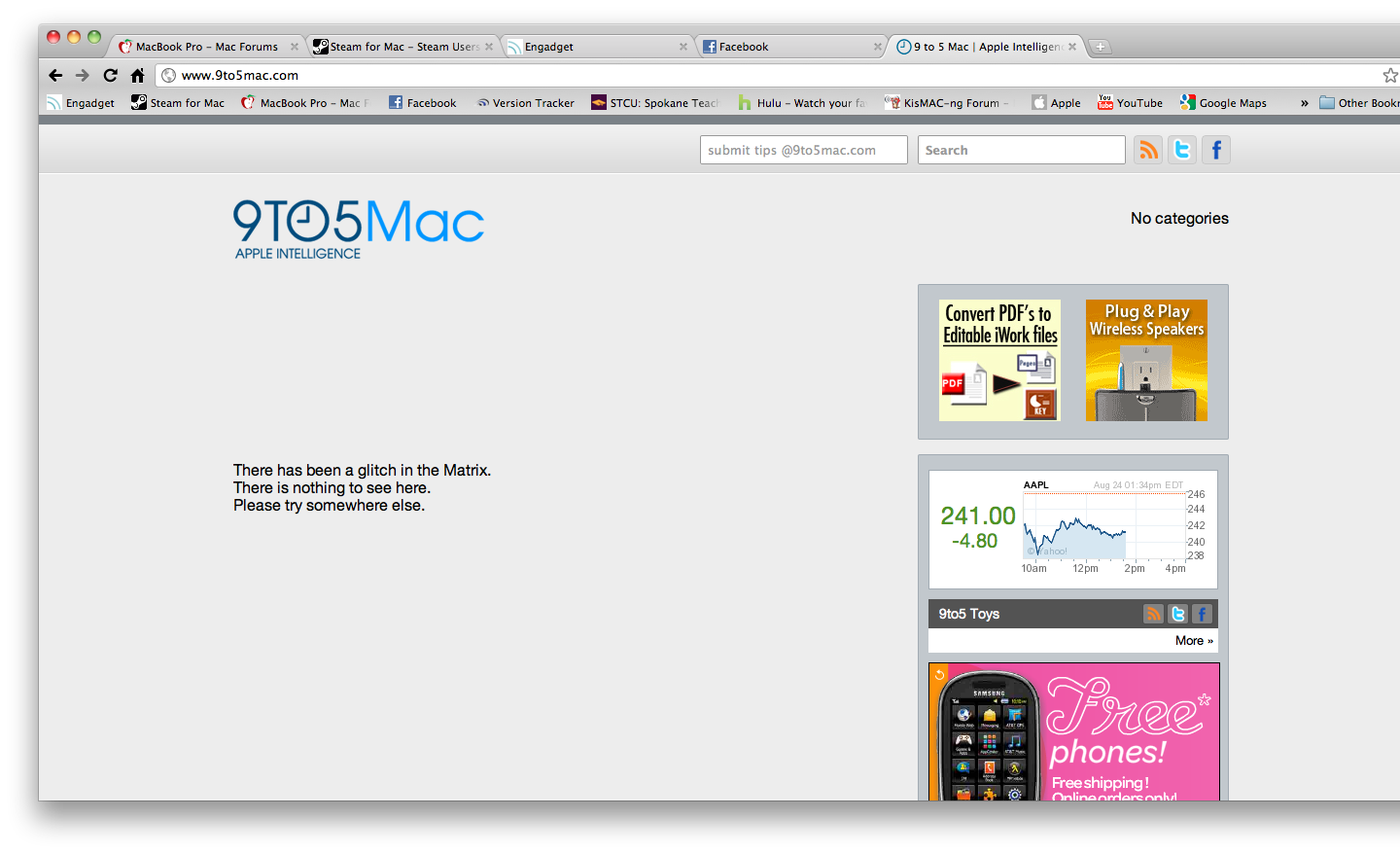The height and width of the screenshot is (854, 1400).
Task: Open the STCU: Spokane Teachers bookmark
Action: (x=655, y=103)
